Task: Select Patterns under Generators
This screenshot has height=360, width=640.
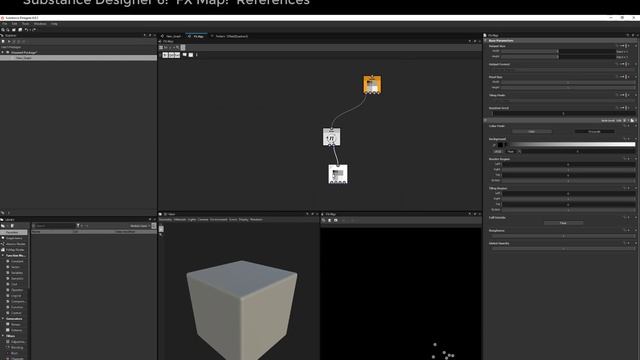Action: tap(16, 330)
